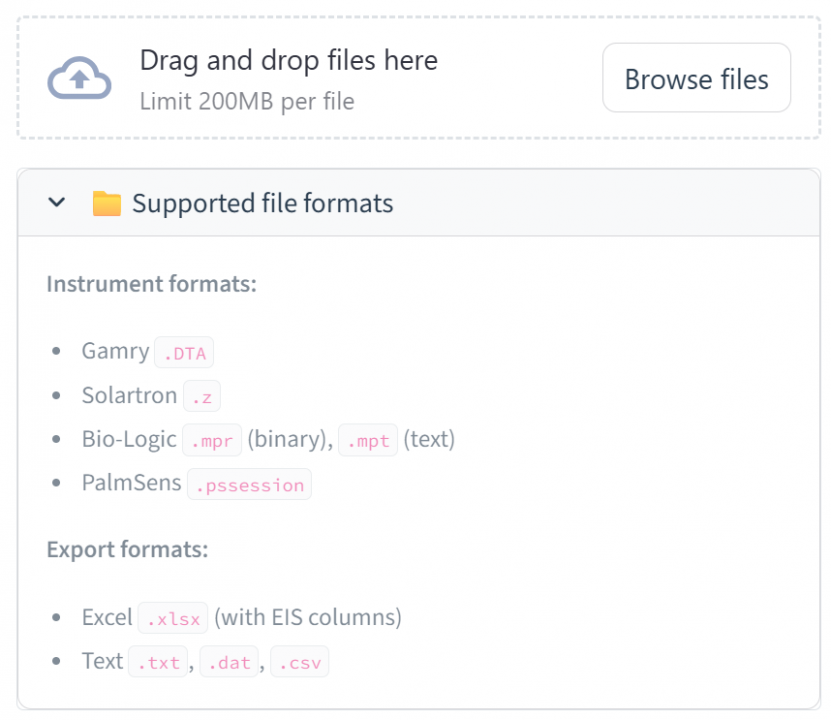Collapse the Supported file formats expander chevron
This screenshot has width=831, height=720.
point(57,202)
